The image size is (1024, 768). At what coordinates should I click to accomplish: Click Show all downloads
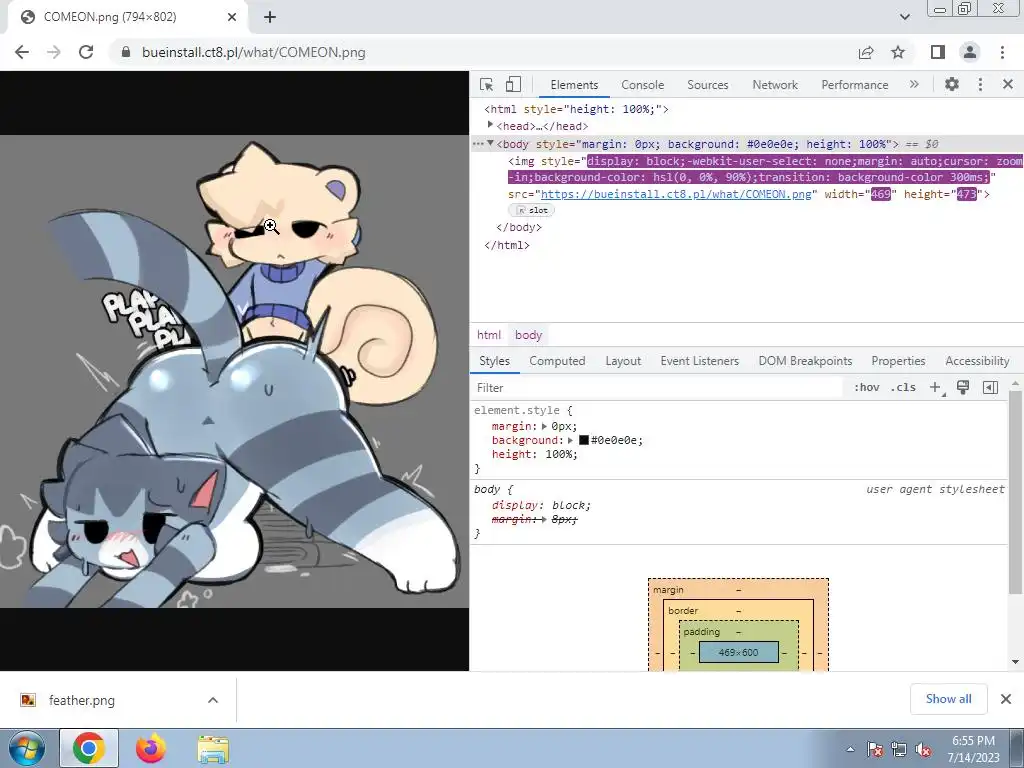coord(948,699)
